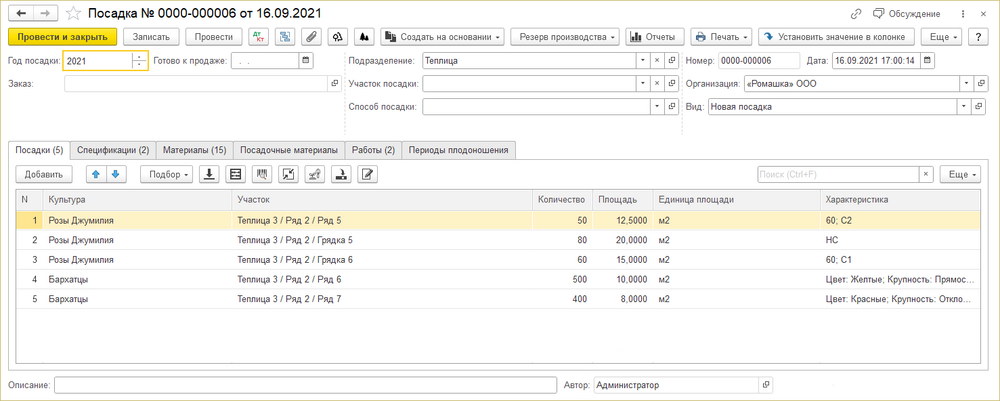1000x401 pixels.
Task: Click the paperclip attached files icon
Action: tap(311, 37)
